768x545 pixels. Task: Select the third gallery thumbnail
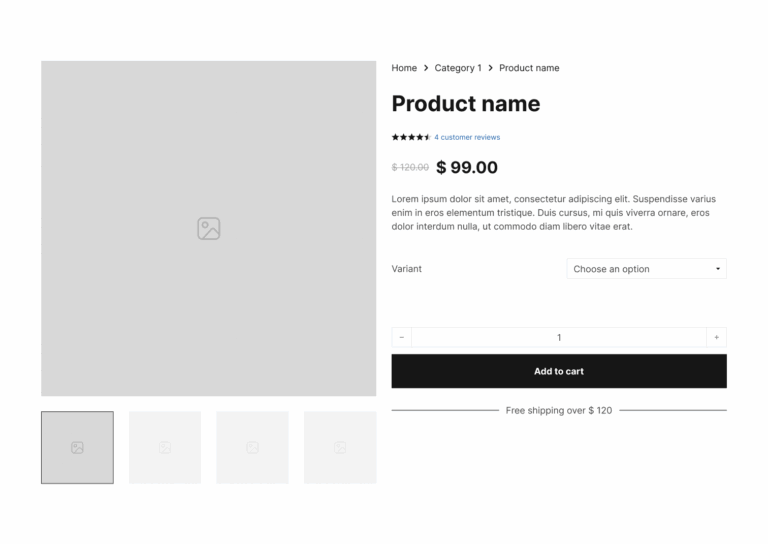point(252,447)
